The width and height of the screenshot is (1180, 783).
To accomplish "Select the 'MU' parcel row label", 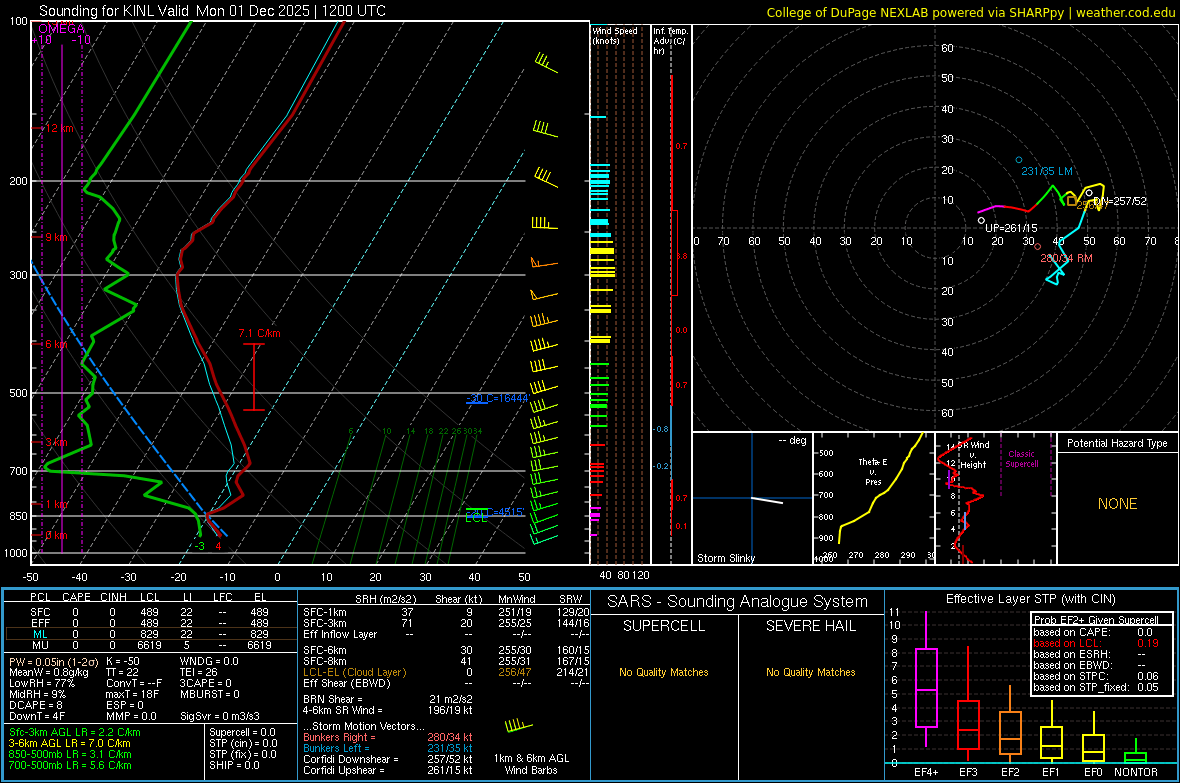I will pyautogui.click(x=41, y=644).
